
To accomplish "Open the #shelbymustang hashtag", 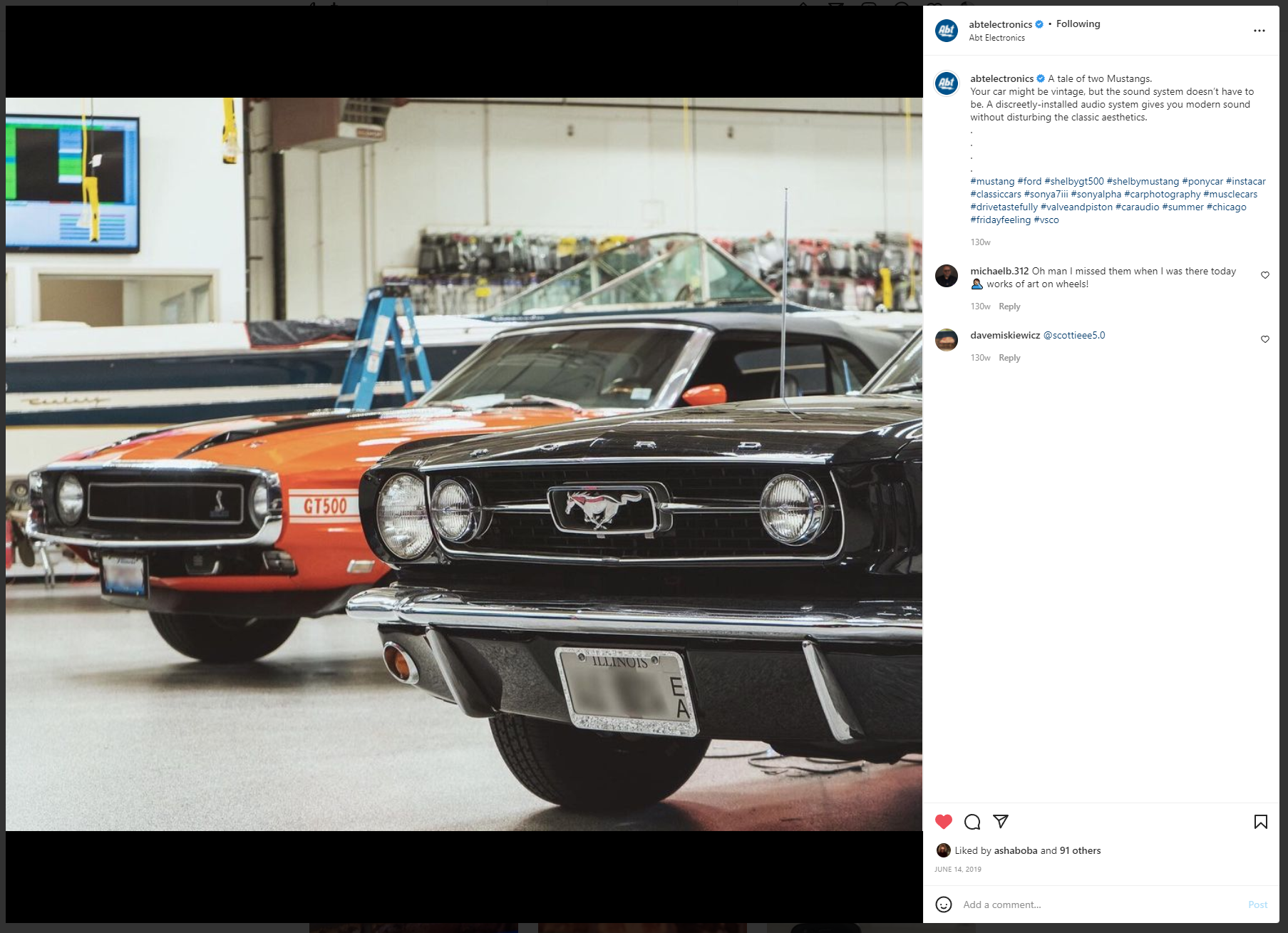I will (x=1143, y=181).
